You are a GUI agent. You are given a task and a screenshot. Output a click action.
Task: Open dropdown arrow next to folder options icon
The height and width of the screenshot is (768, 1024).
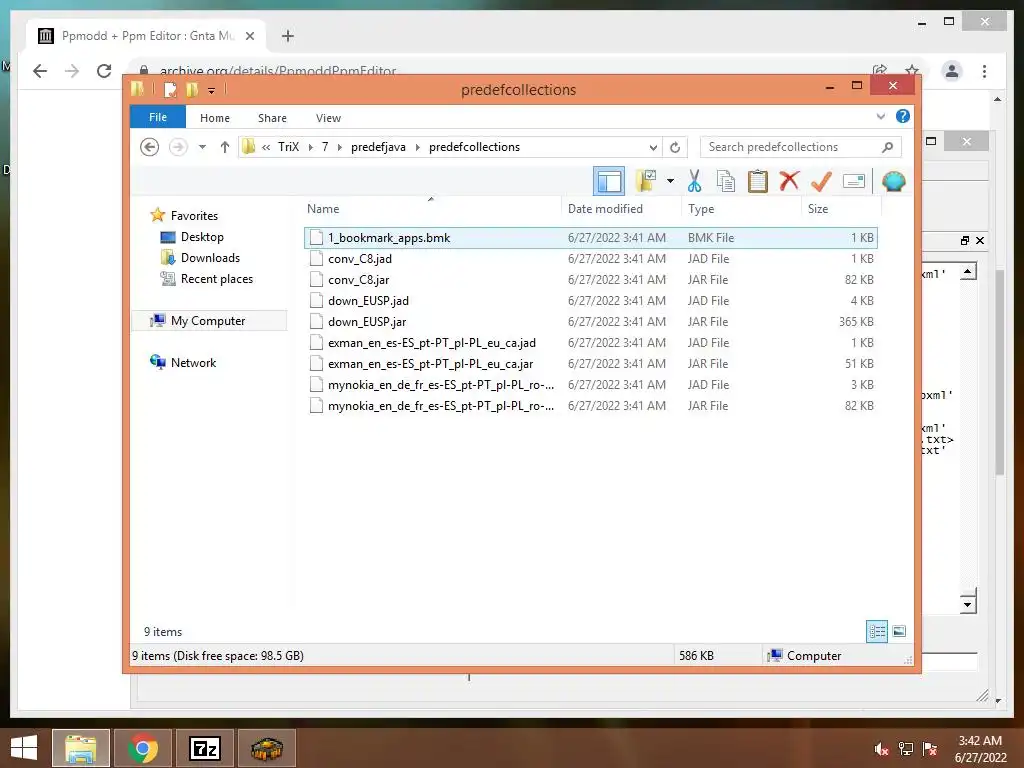pos(670,181)
